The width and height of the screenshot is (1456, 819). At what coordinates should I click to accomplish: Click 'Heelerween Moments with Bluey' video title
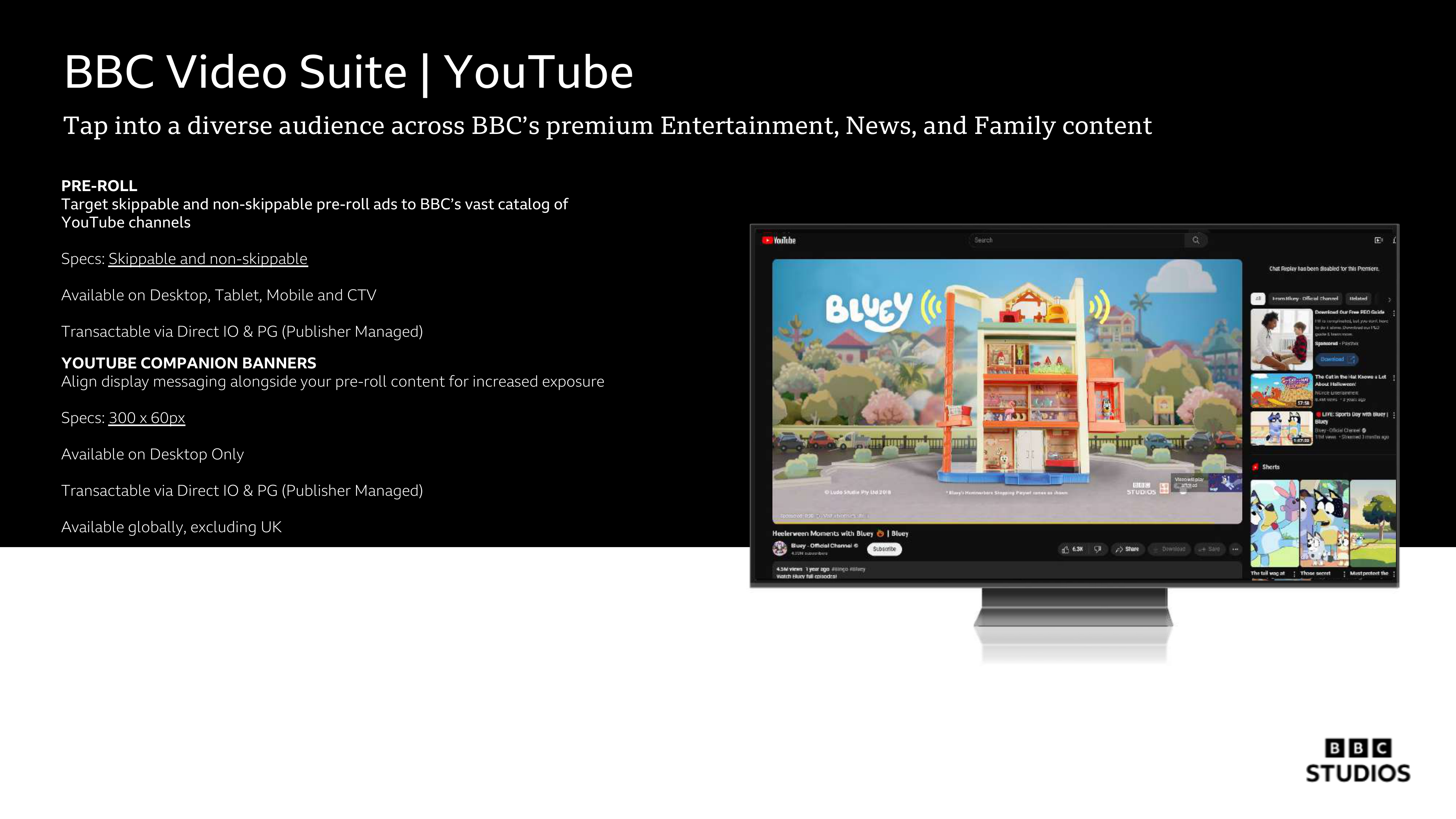coord(840,533)
